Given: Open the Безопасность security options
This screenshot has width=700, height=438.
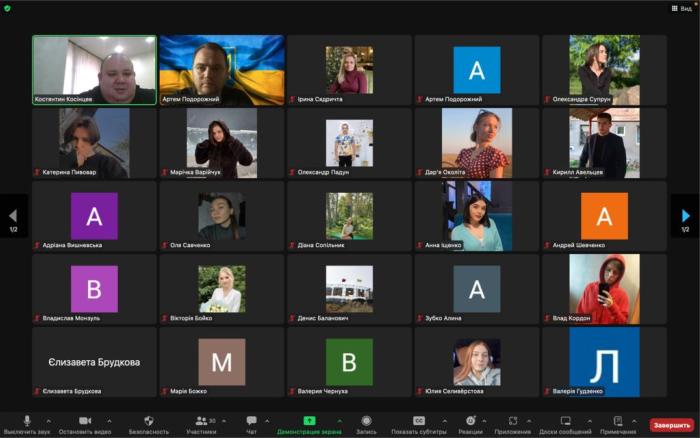Looking at the screenshot, I should click(149, 424).
